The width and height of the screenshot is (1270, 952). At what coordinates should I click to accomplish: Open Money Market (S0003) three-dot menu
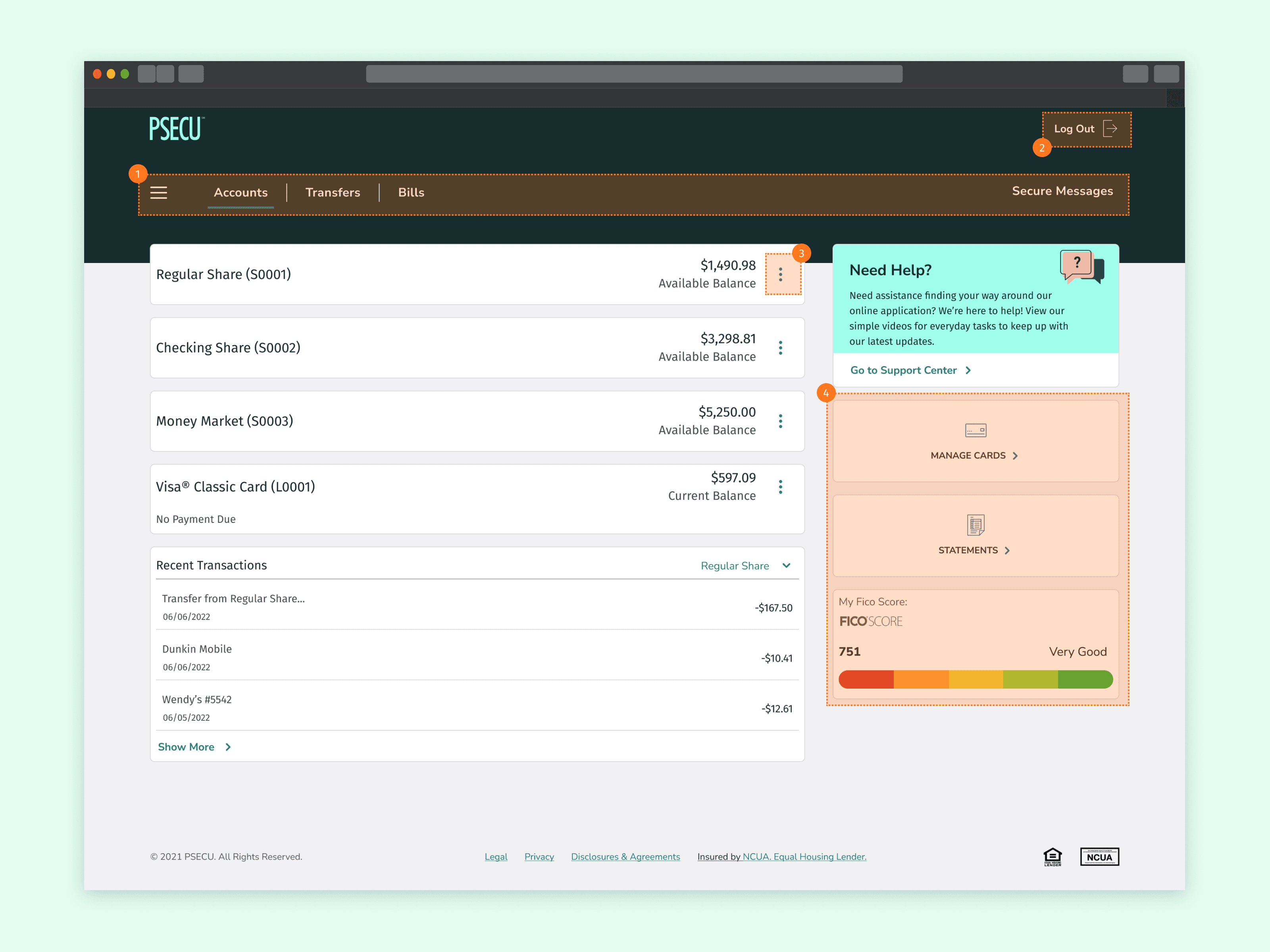(780, 421)
